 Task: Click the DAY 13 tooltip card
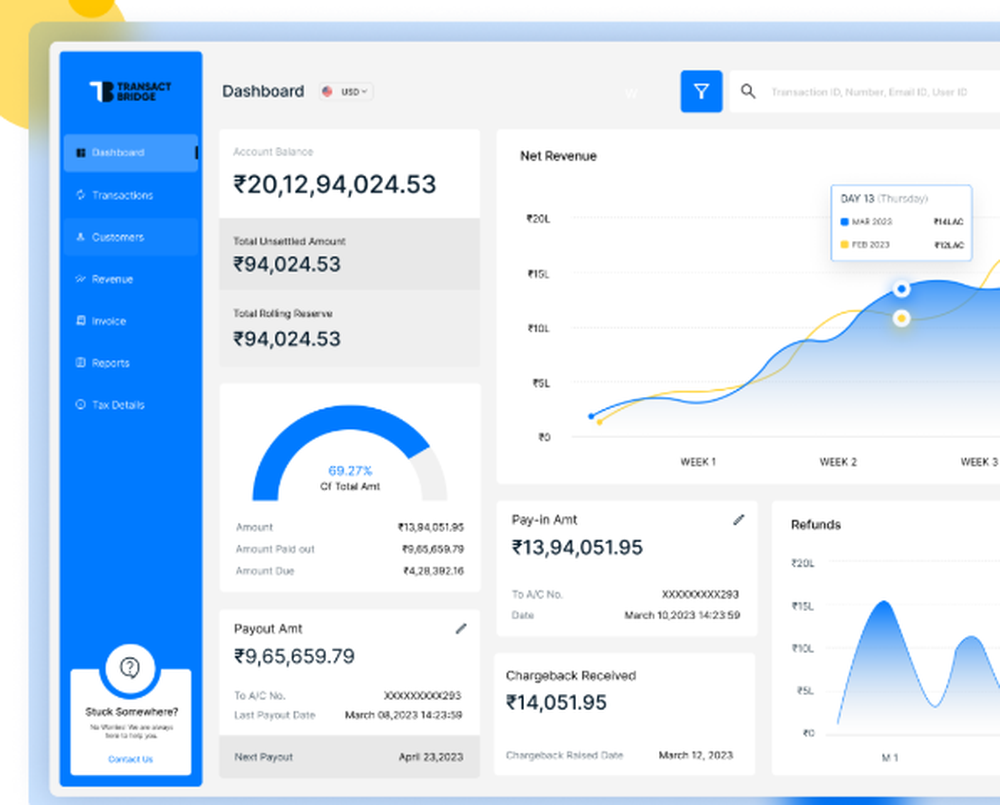point(901,223)
